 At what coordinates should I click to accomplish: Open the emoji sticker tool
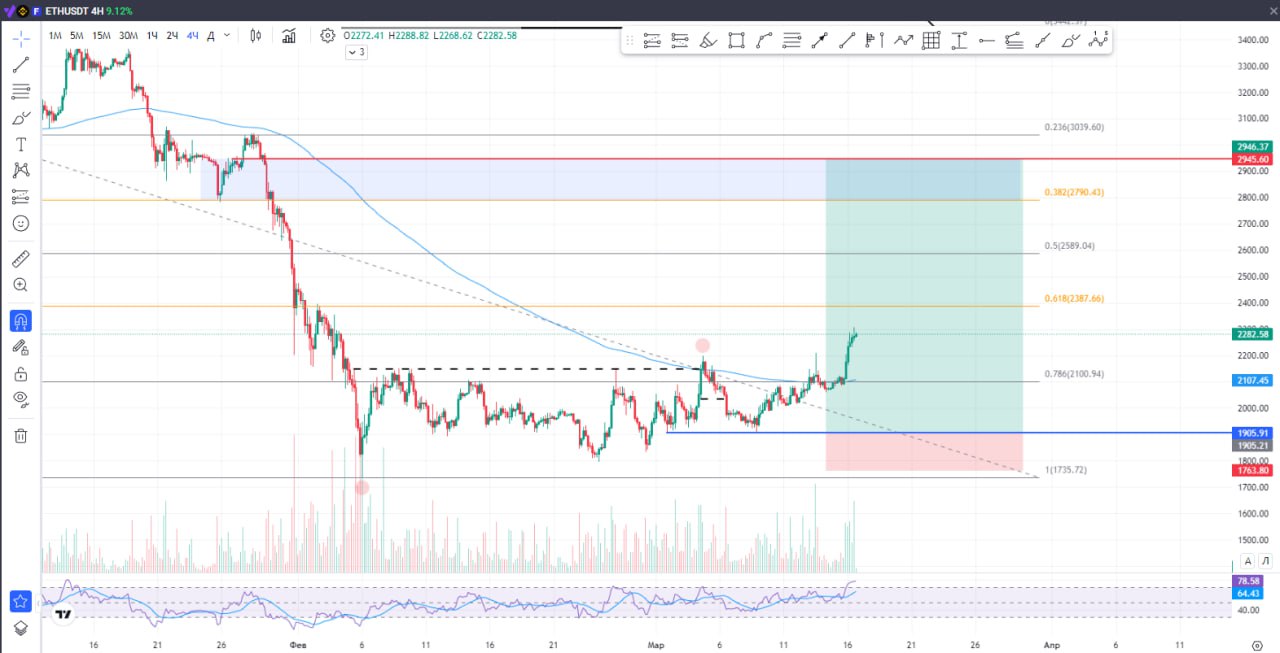click(21, 223)
